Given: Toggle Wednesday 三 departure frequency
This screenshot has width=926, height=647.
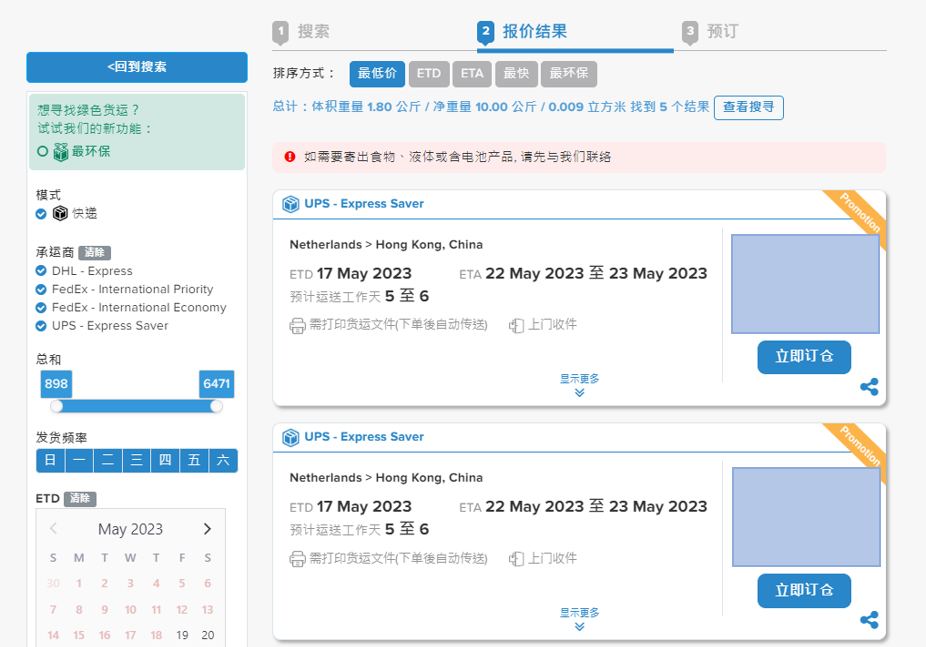Looking at the screenshot, I should [x=136, y=460].
